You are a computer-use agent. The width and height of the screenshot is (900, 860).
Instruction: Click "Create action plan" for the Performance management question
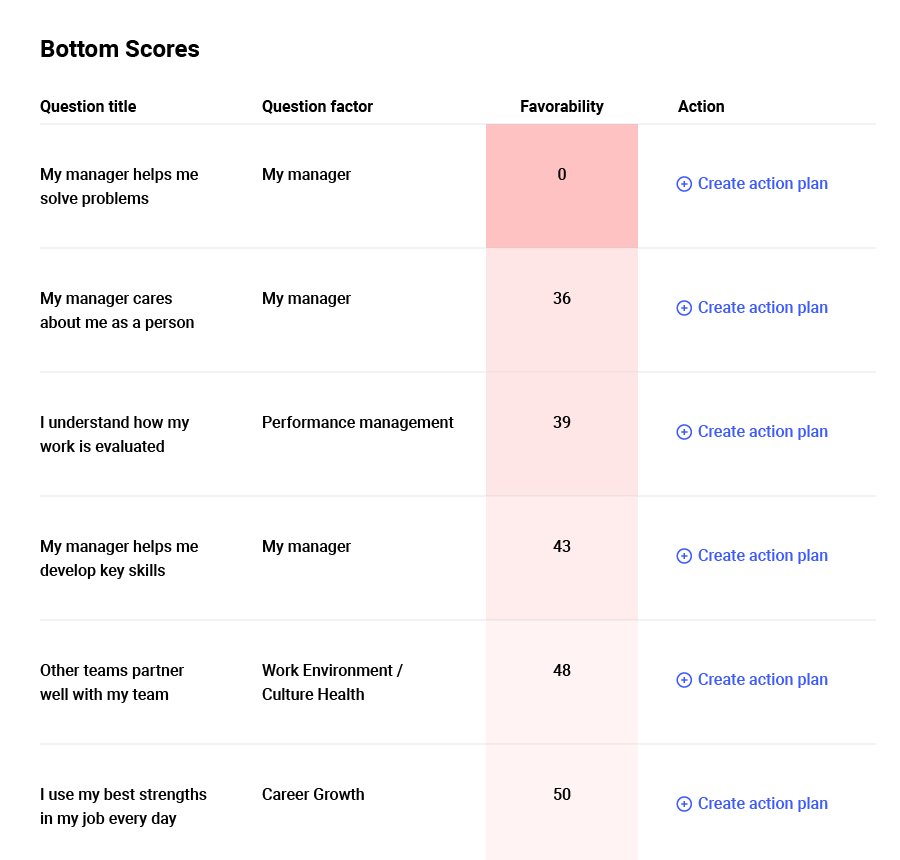click(x=762, y=432)
